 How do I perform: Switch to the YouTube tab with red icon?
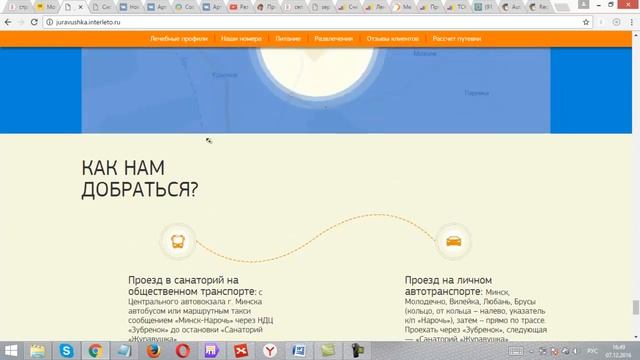[239, 7]
